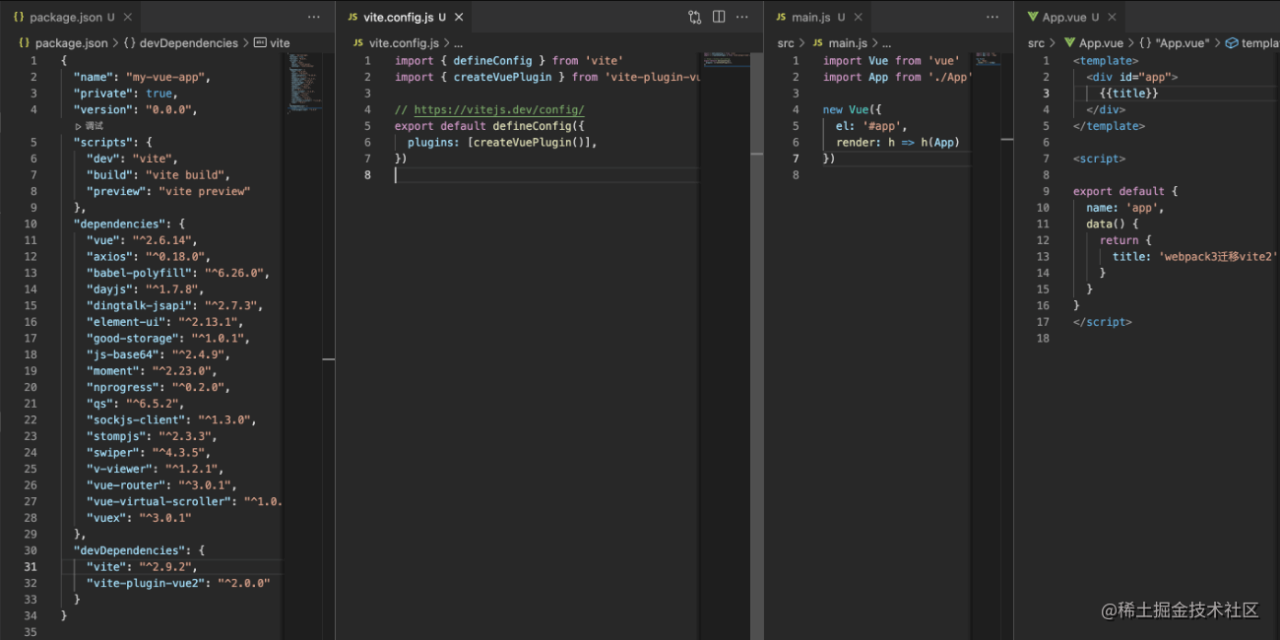The height and width of the screenshot is (640, 1280).
Task: Click plugins: [createVuePlugin()] line
Action: [502, 142]
